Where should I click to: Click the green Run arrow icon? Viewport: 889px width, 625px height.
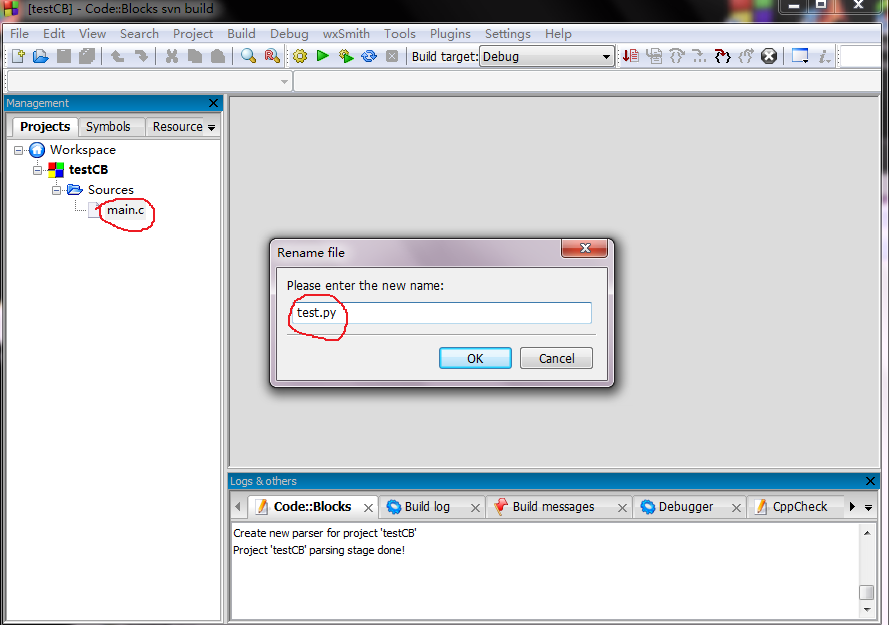tap(323, 56)
